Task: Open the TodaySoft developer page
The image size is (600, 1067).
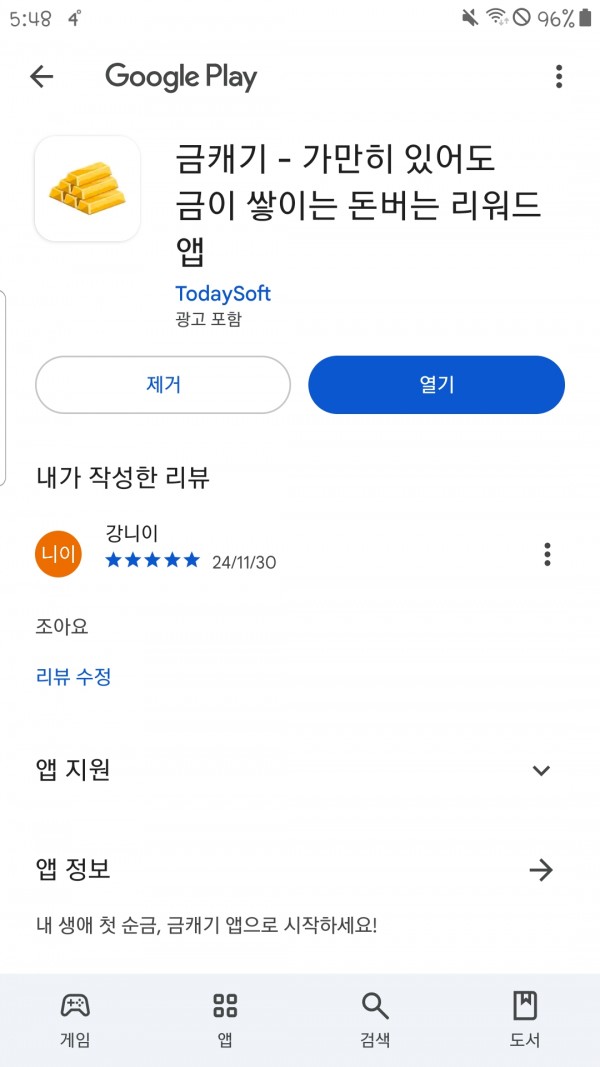Action: coord(223,294)
